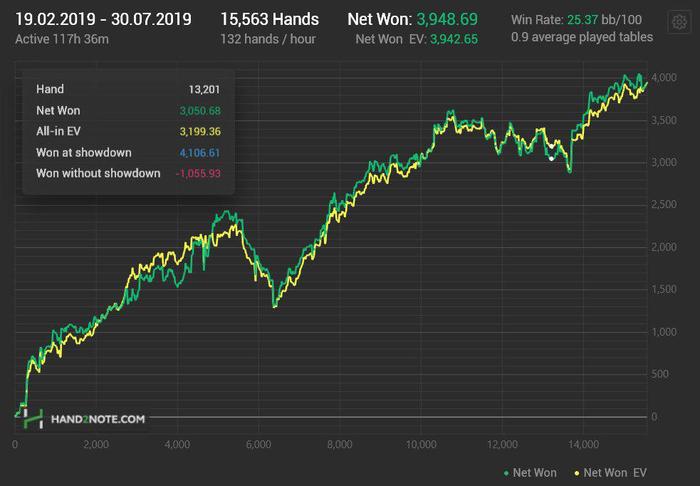Click the 10,000 x-axis label
The width and height of the screenshot is (700, 486).
click(421, 444)
